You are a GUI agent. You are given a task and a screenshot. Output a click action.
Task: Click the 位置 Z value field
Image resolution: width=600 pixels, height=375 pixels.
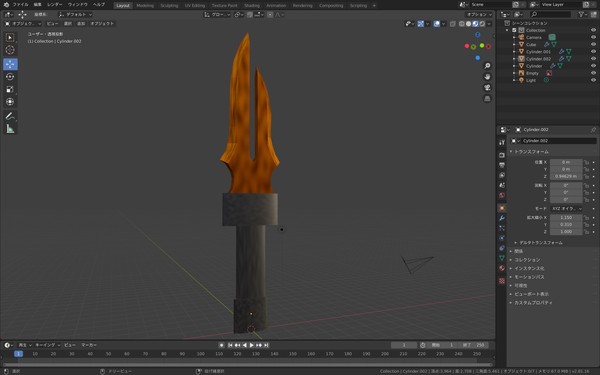point(566,176)
